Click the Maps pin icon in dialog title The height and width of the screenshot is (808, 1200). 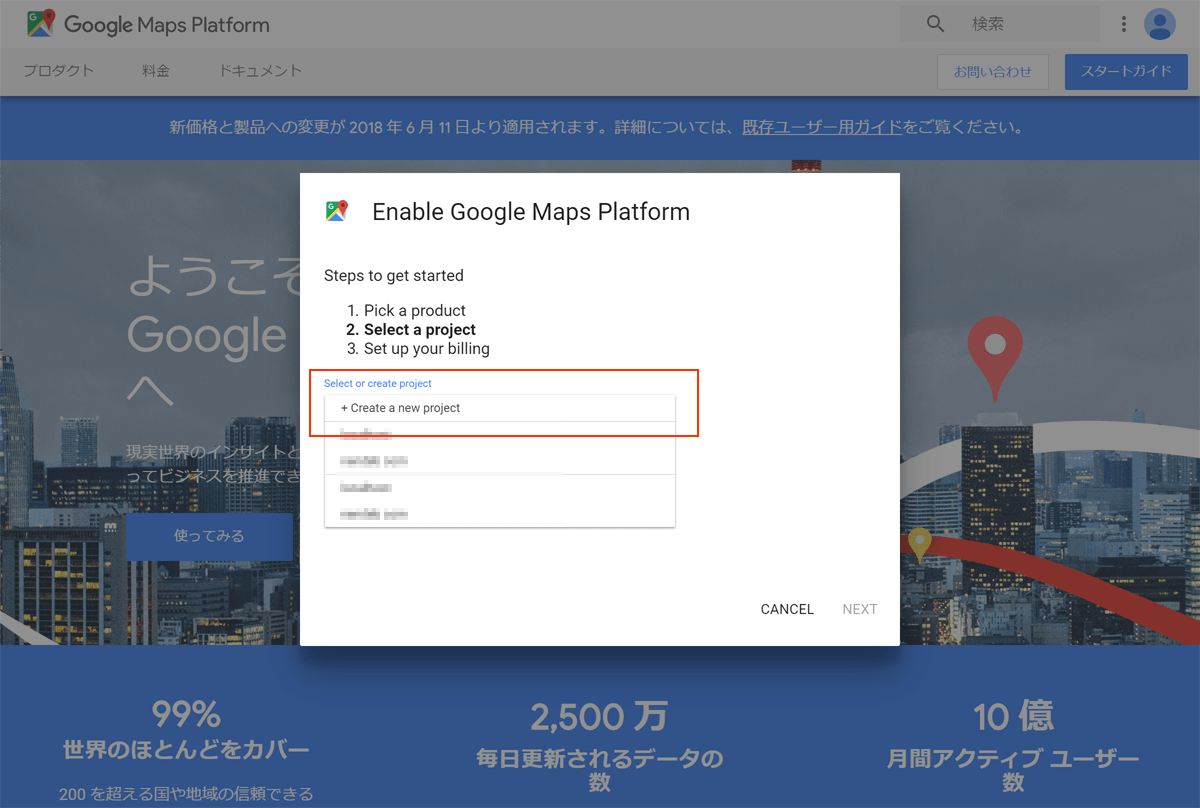[x=336, y=211]
